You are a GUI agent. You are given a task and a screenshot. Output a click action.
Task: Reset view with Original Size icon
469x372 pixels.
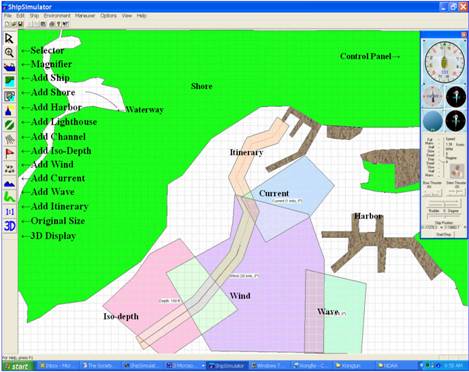pos(9,212)
